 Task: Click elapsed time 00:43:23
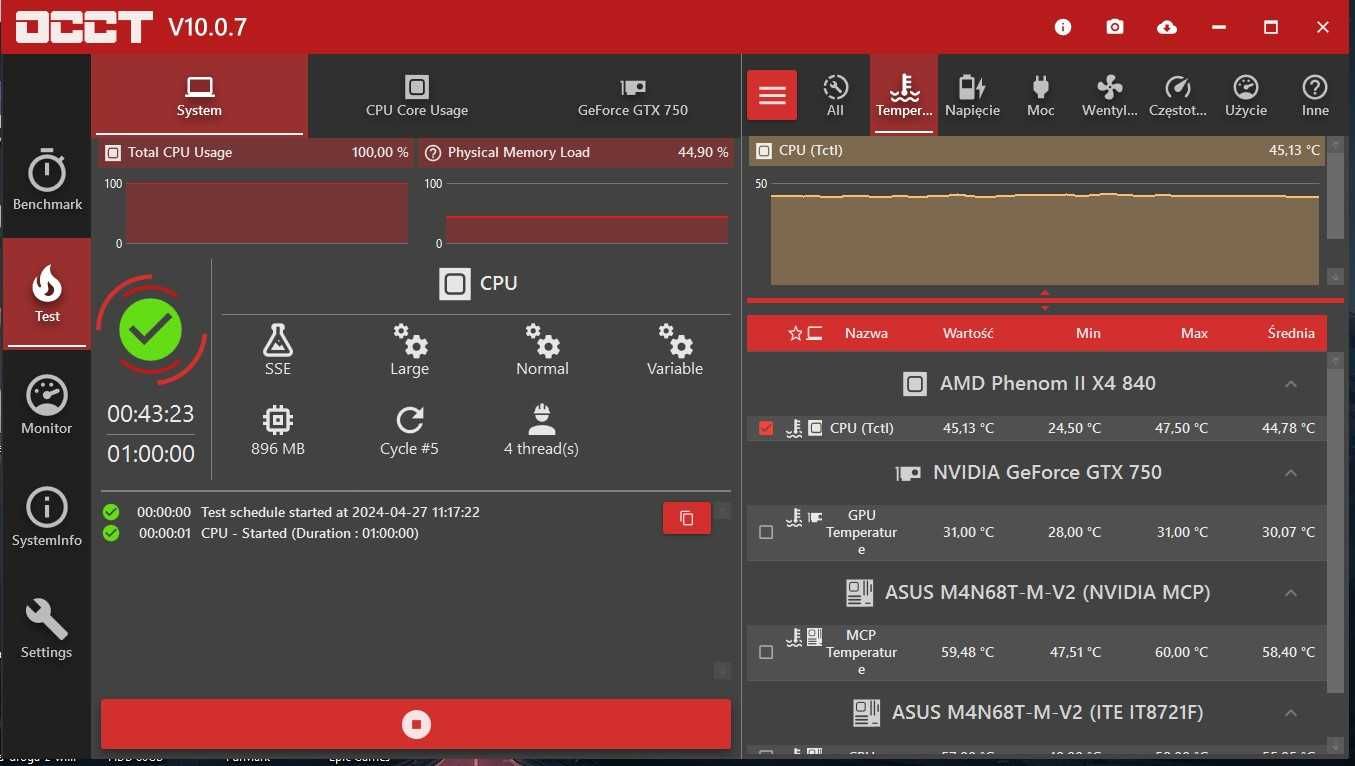[151, 414]
